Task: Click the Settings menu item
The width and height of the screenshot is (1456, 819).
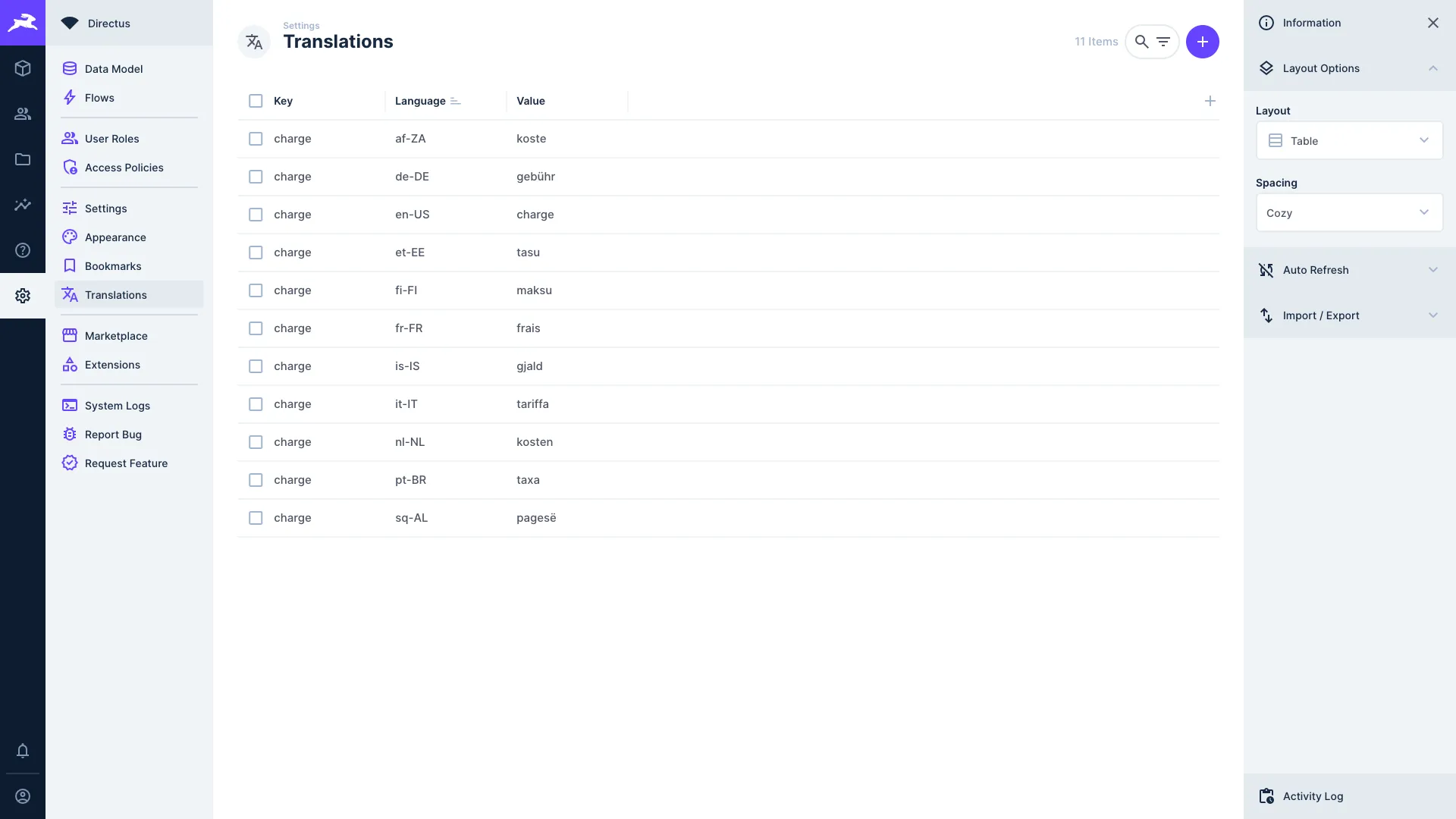Action: pyautogui.click(x=106, y=207)
